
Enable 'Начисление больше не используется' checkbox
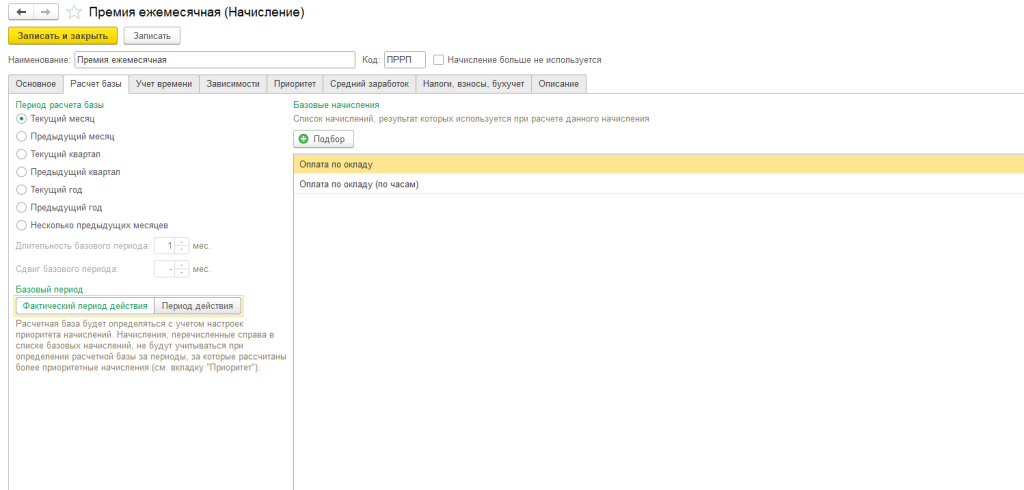[439, 60]
